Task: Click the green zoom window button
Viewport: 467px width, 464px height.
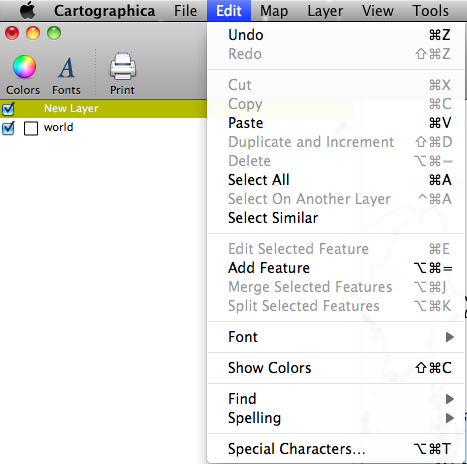Action: 54,33
